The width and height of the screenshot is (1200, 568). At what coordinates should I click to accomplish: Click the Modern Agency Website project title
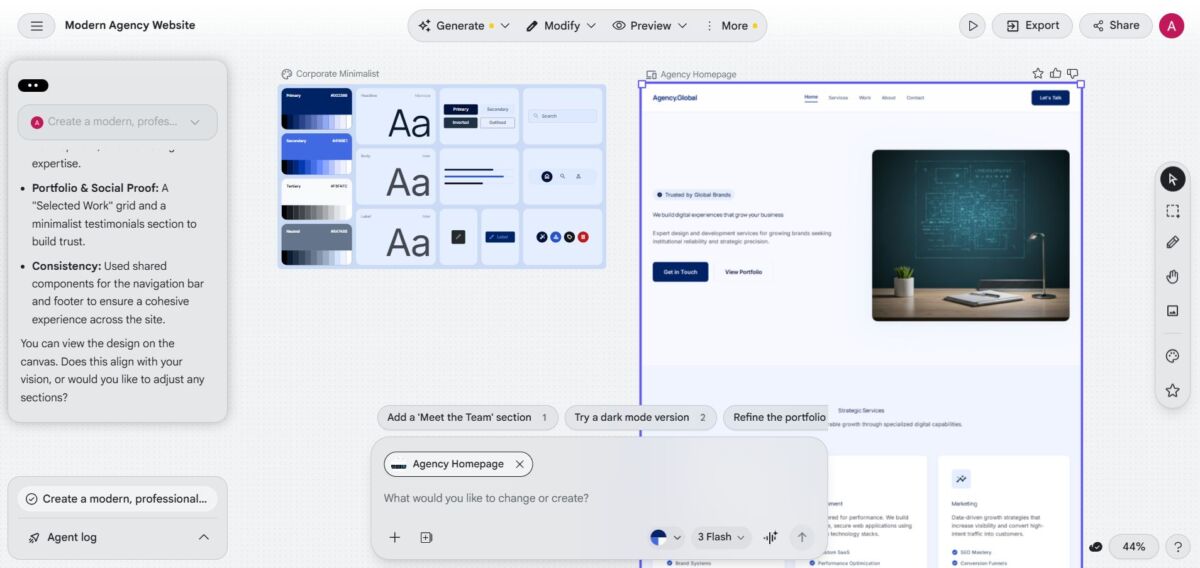coord(130,26)
